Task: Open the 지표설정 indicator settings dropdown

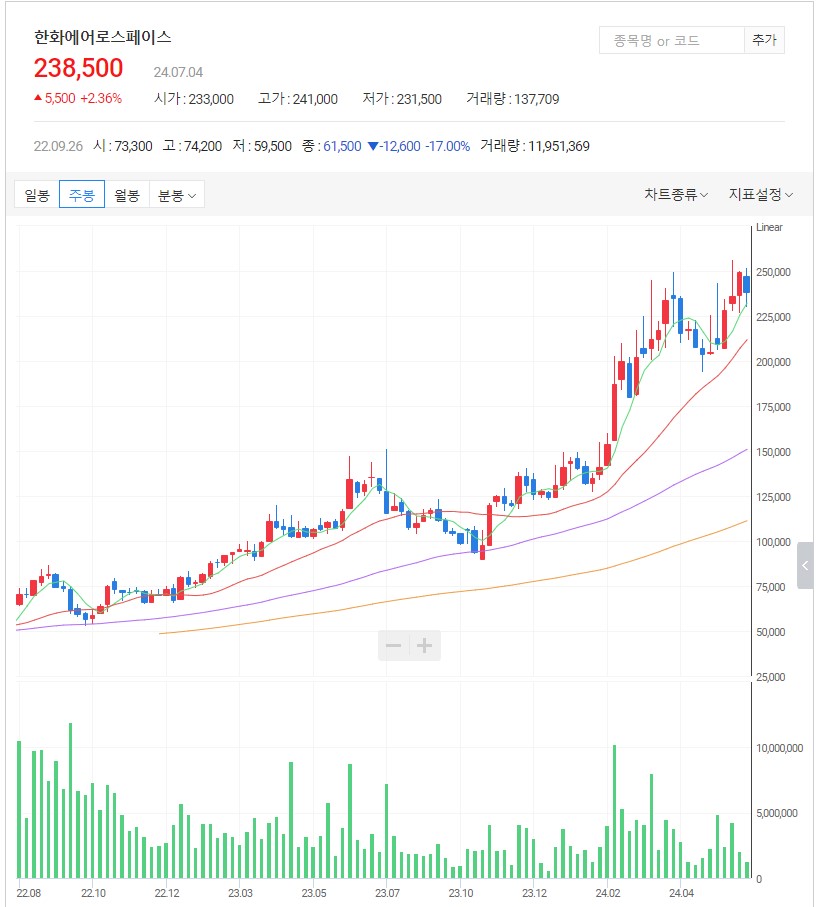Action: click(760, 195)
